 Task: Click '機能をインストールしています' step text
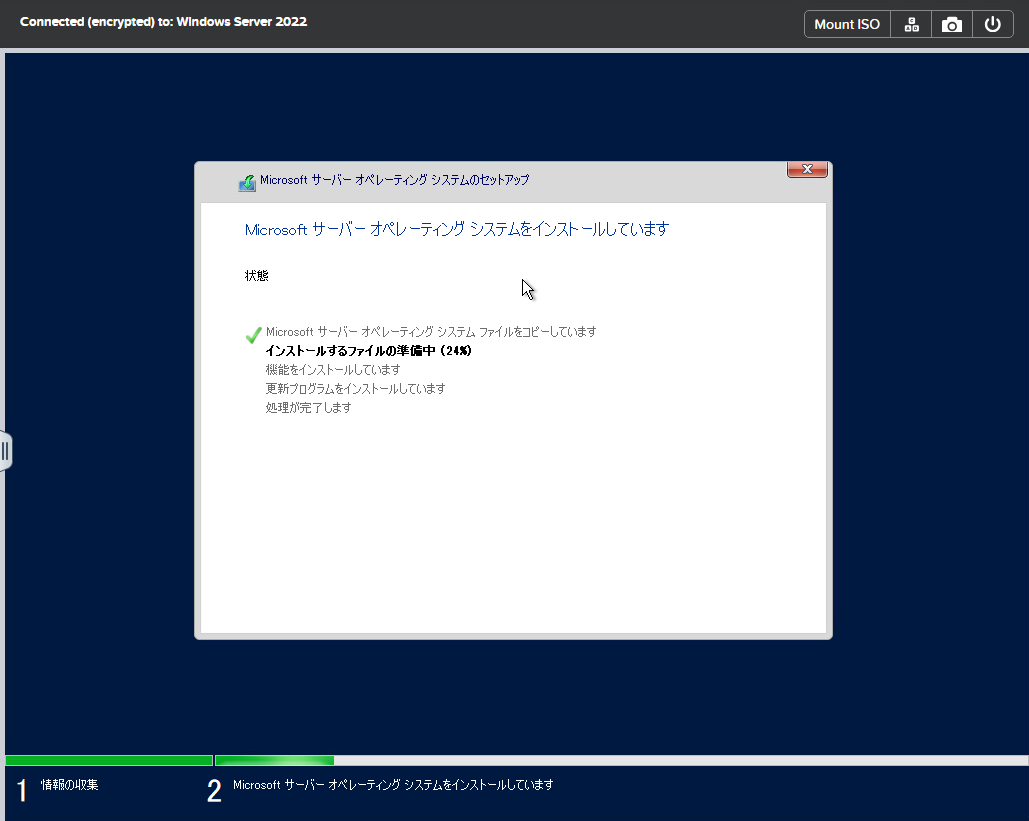click(333, 369)
